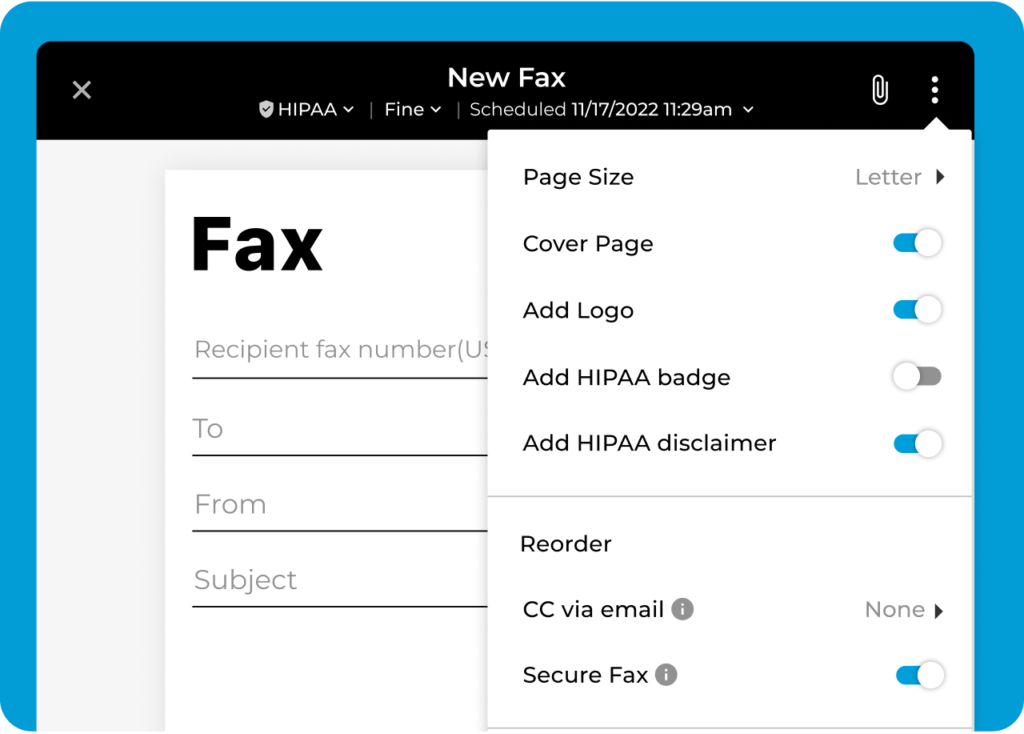Screen dimensions: 1024x734
Task: Click the info icon beside Secure Fax
Action: point(667,675)
